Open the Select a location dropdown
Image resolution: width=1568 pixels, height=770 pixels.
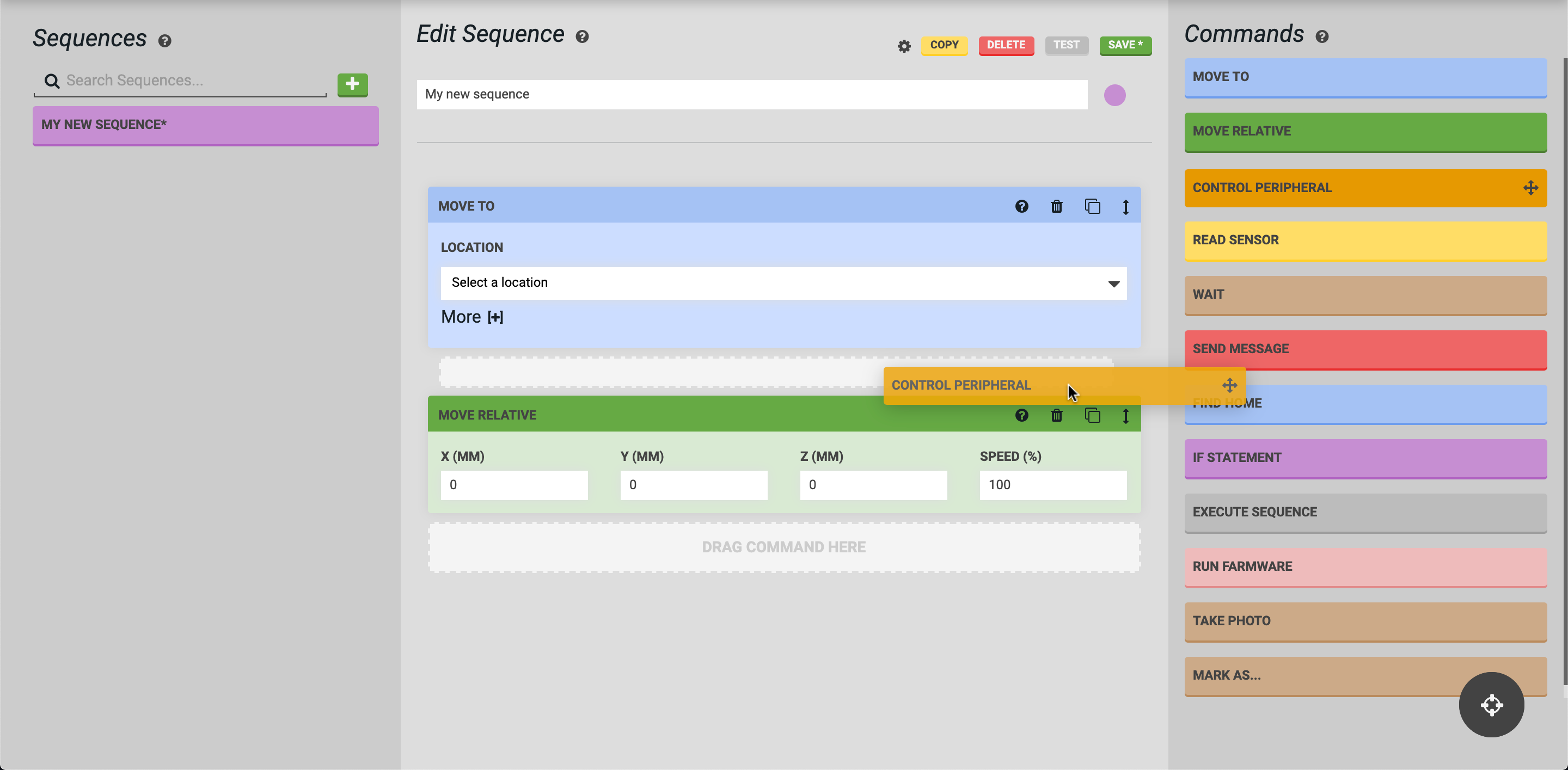[x=783, y=283]
